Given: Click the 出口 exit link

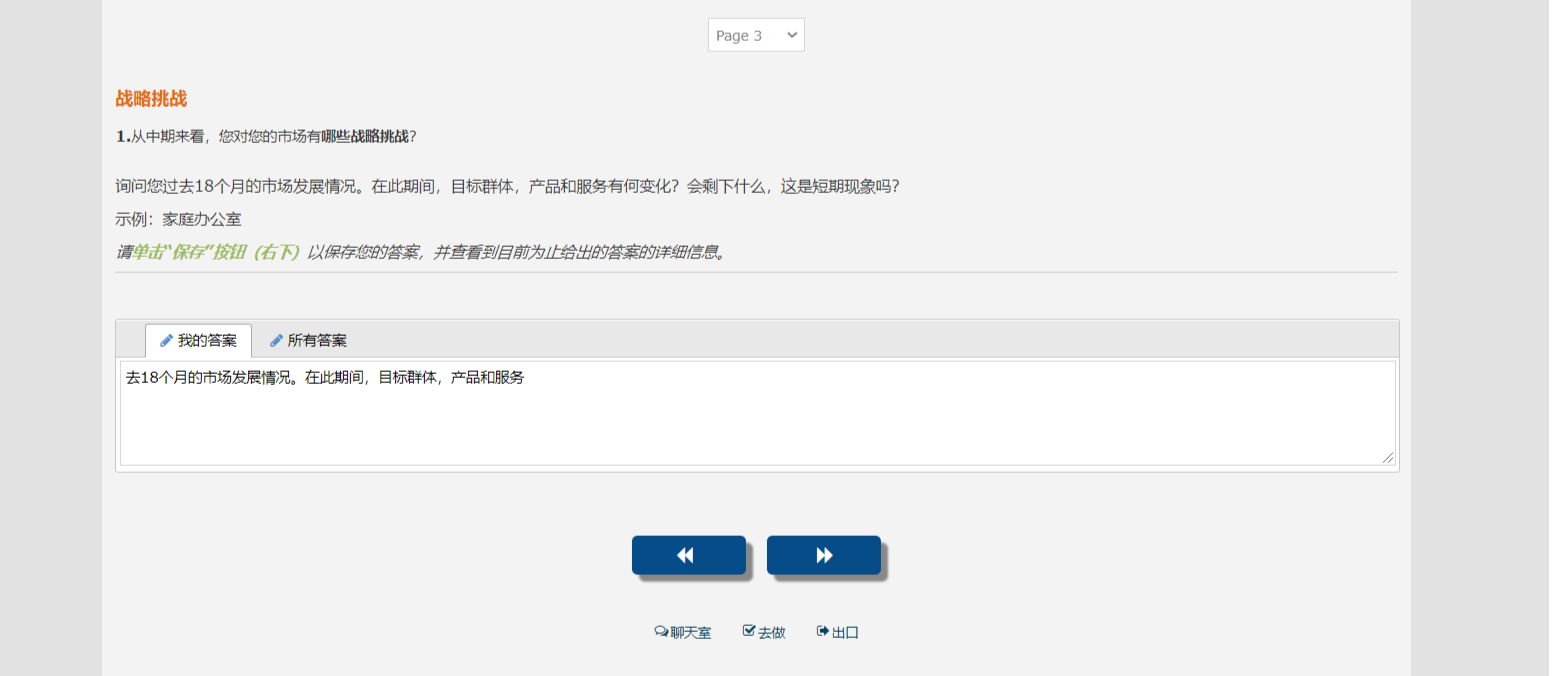Looking at the screenshot, I should pyautogui.click(x=838, y=633).
